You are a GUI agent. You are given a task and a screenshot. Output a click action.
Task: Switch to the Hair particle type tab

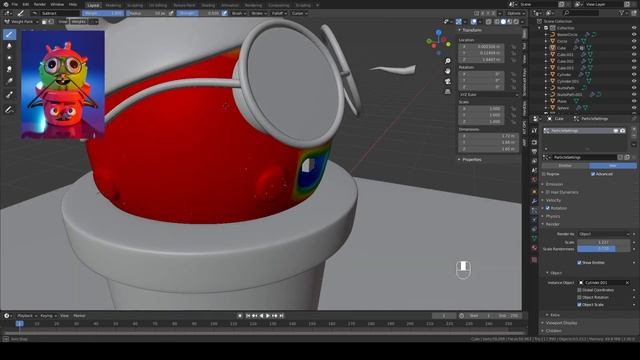[613, 165]
